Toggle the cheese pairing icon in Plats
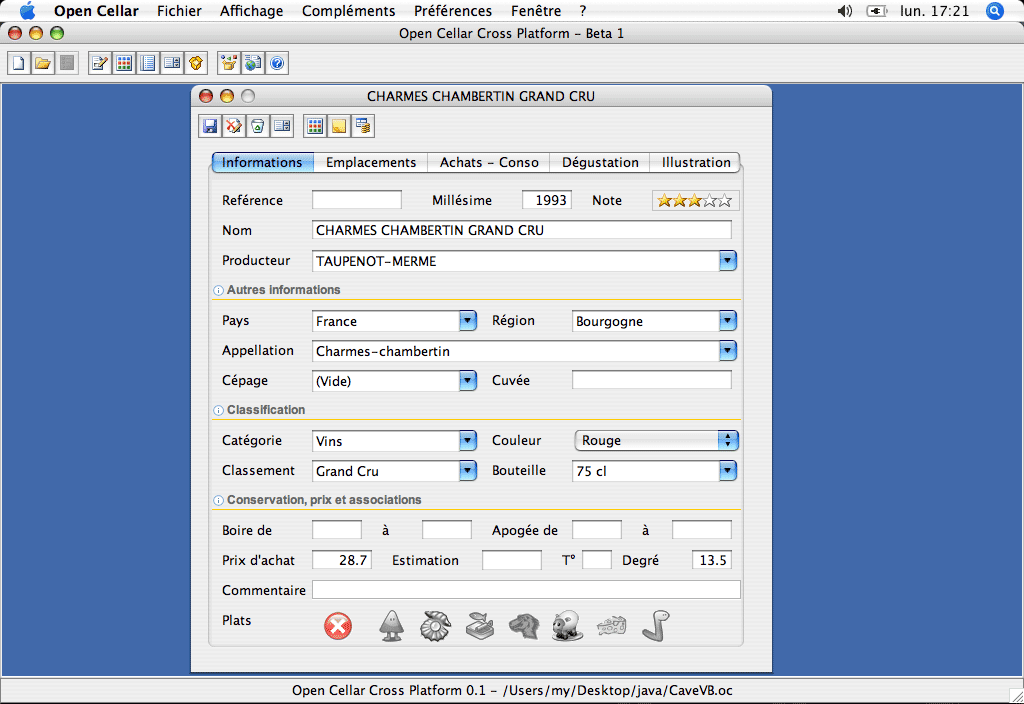The height and width of the screenshot is (704, 1024). click(x=611, y=626)
